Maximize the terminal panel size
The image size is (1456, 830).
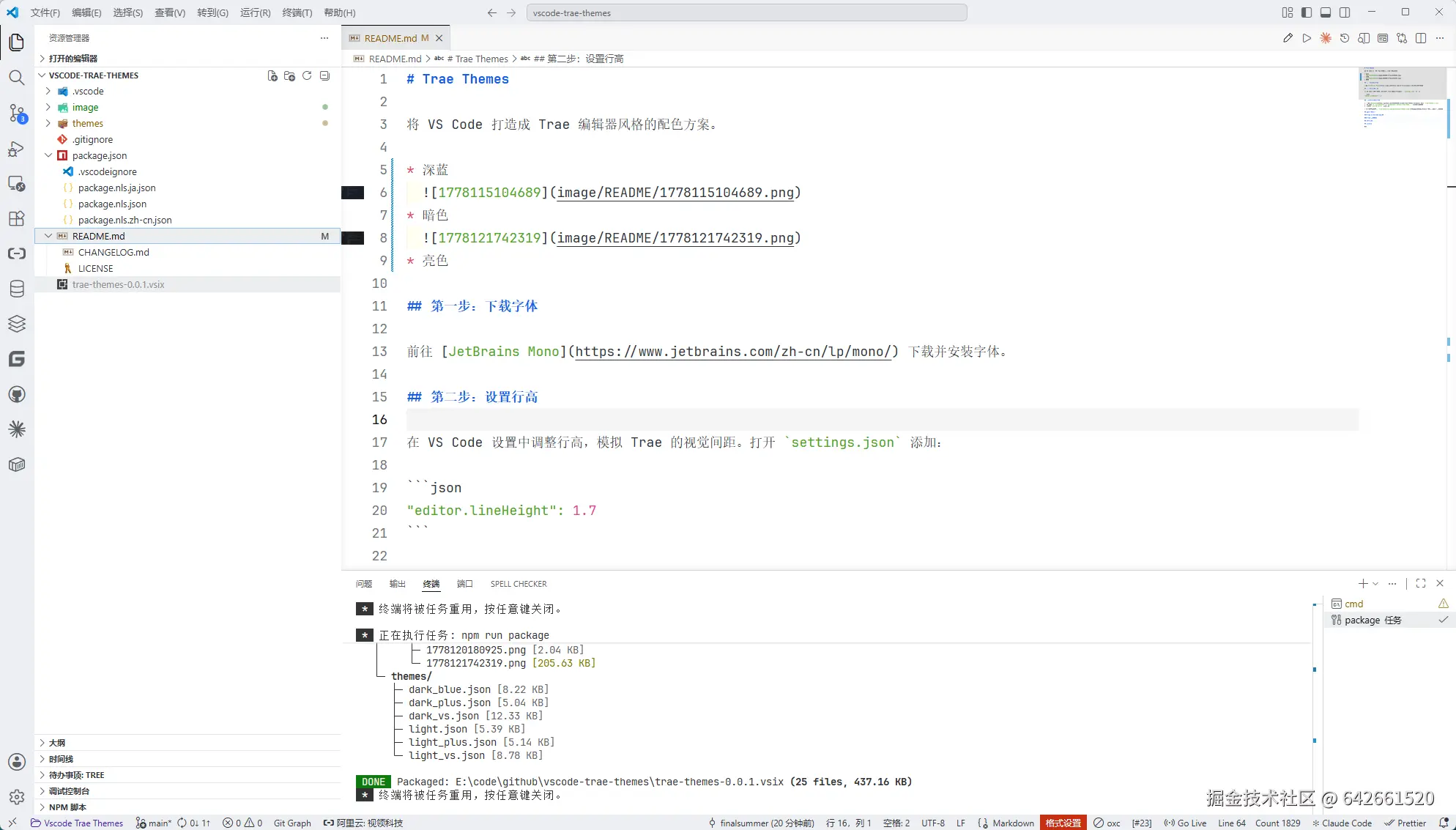tap(1421, 583)
